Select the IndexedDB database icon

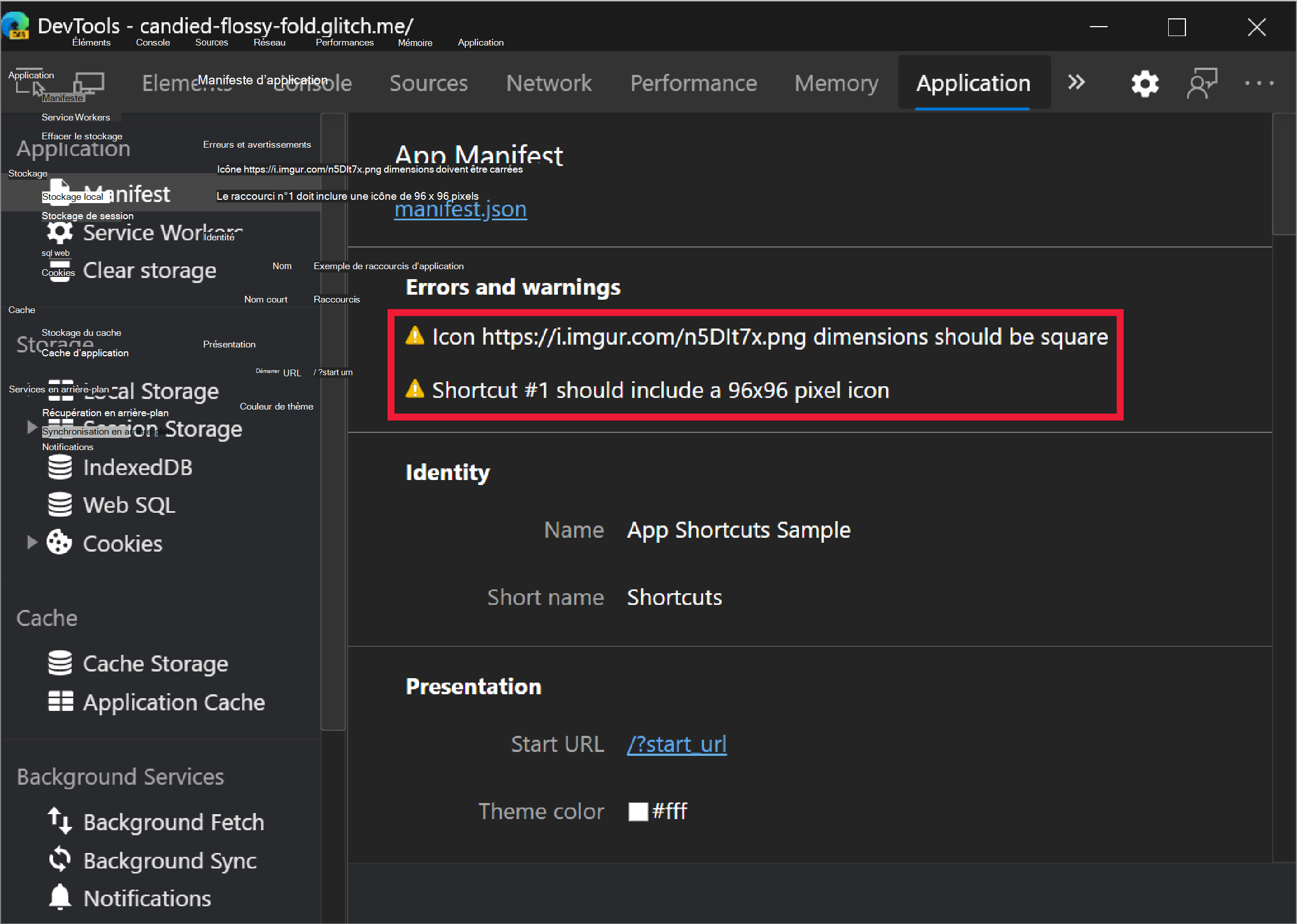coord(59,467)
